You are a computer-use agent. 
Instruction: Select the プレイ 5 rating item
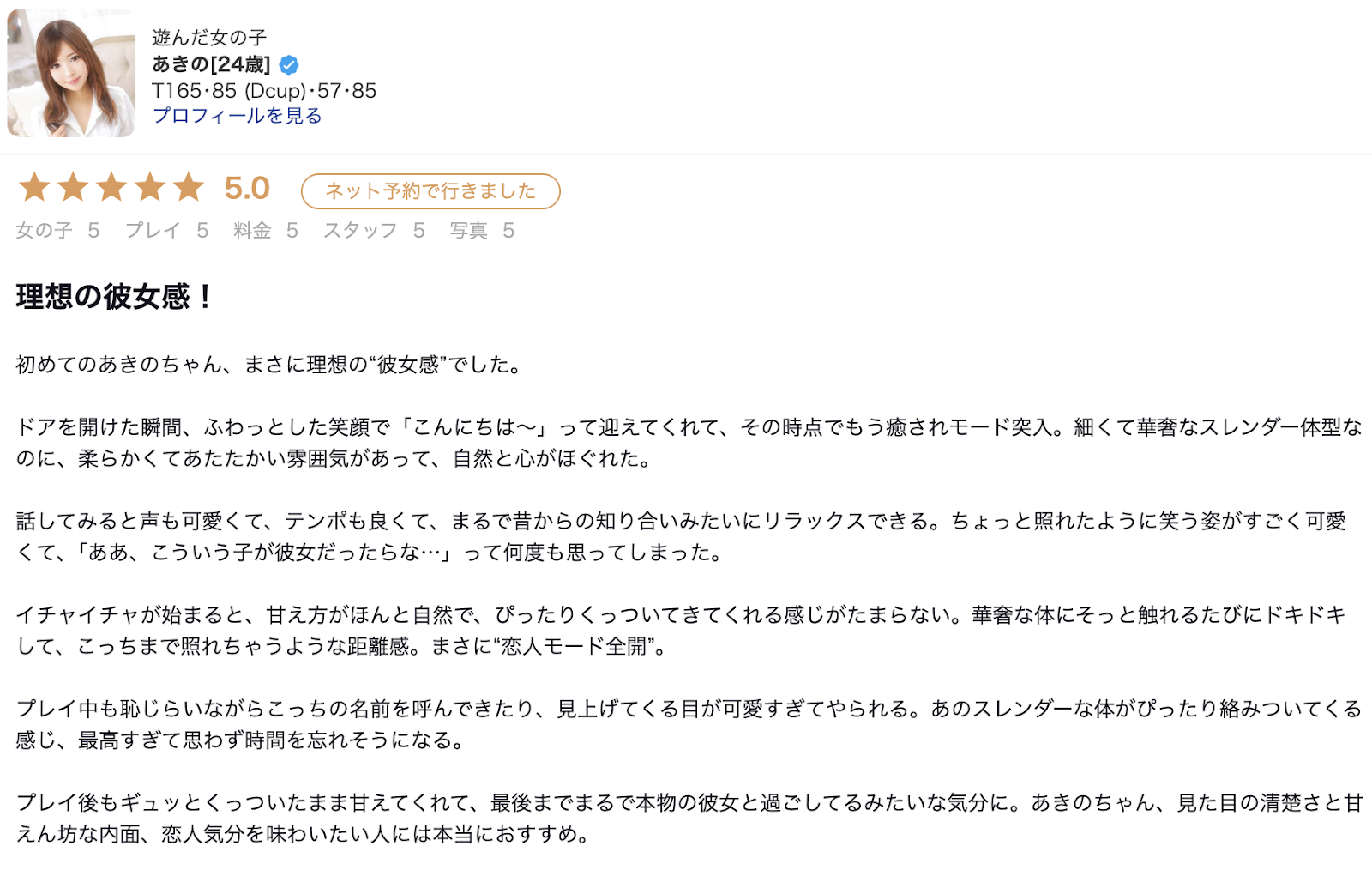(x=167, y=230)
